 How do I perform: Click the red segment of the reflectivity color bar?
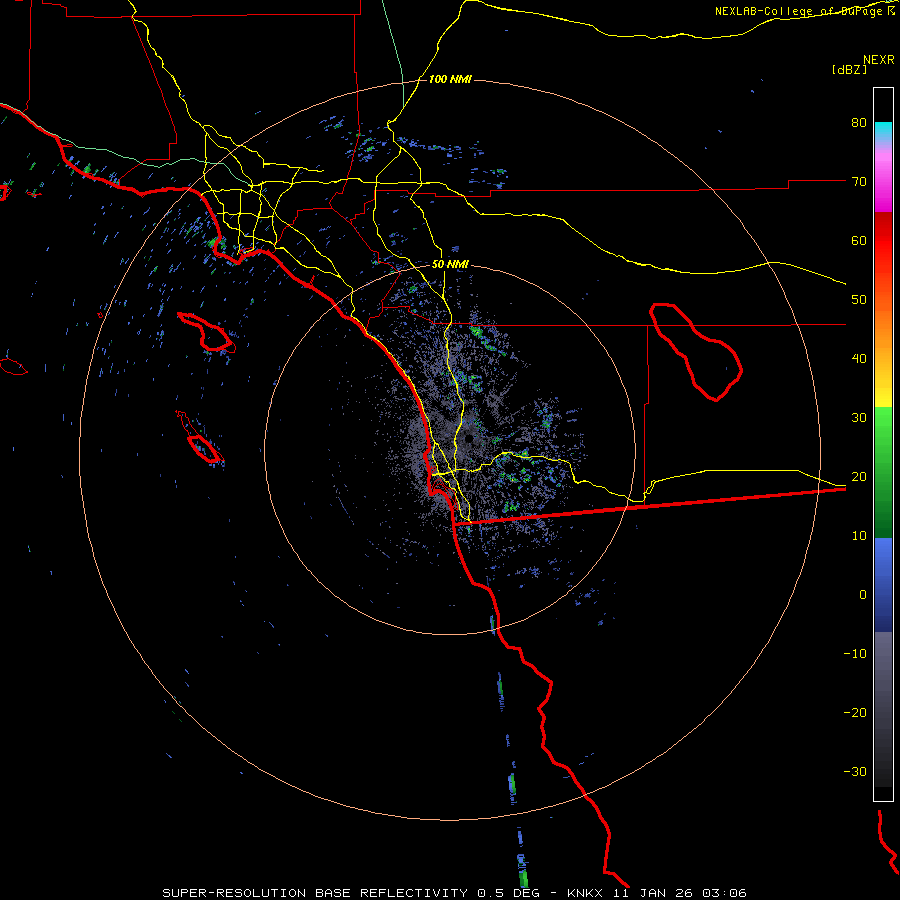click(883, 241)
